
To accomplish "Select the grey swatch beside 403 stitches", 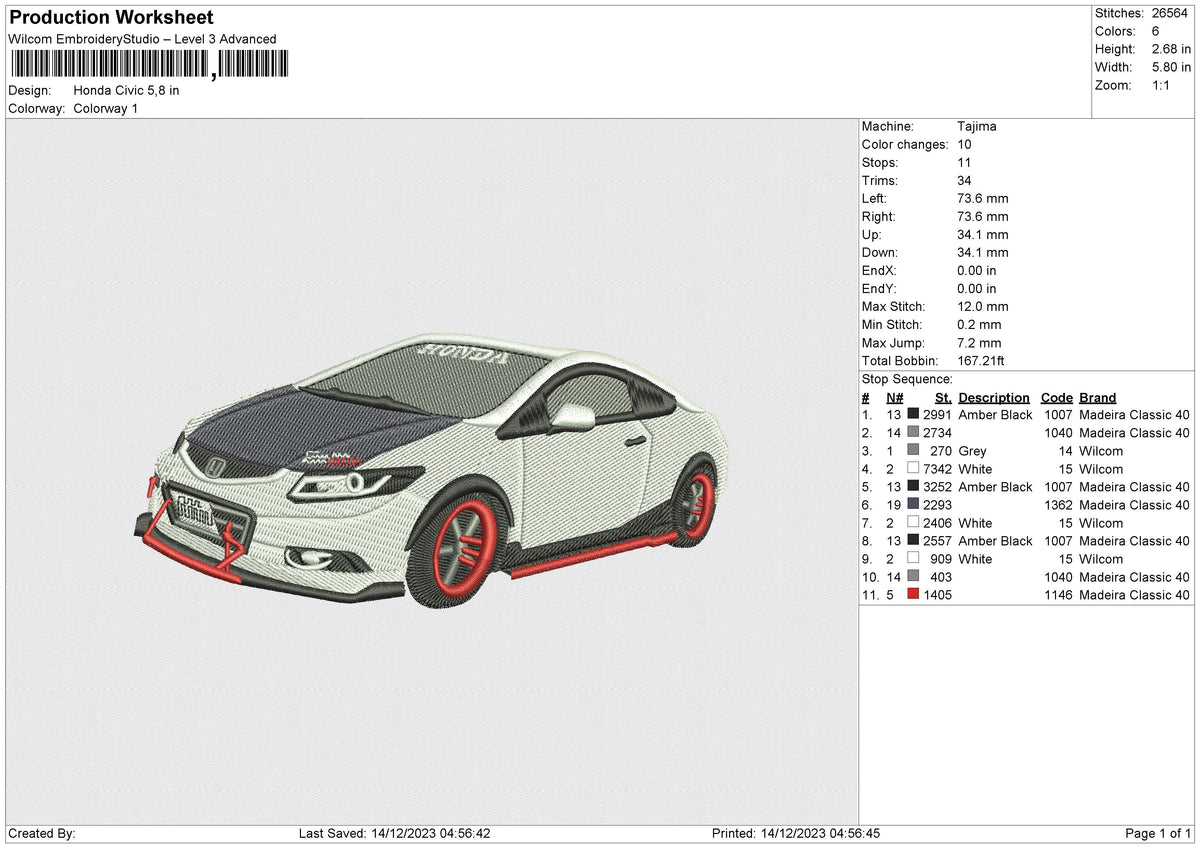I will tap(913, 577).
